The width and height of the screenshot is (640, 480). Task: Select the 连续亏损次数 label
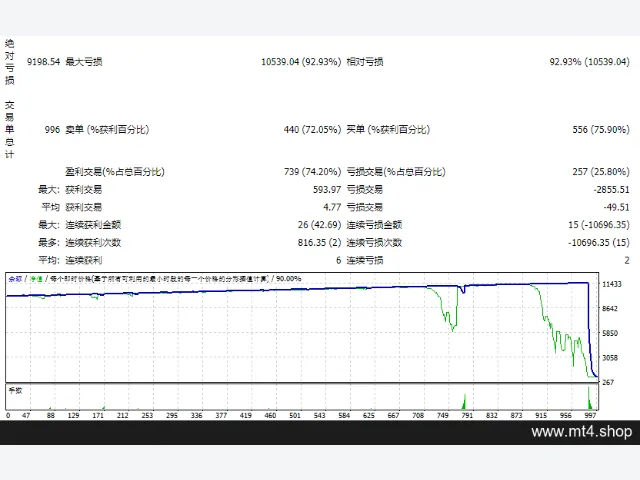point(374,242)
